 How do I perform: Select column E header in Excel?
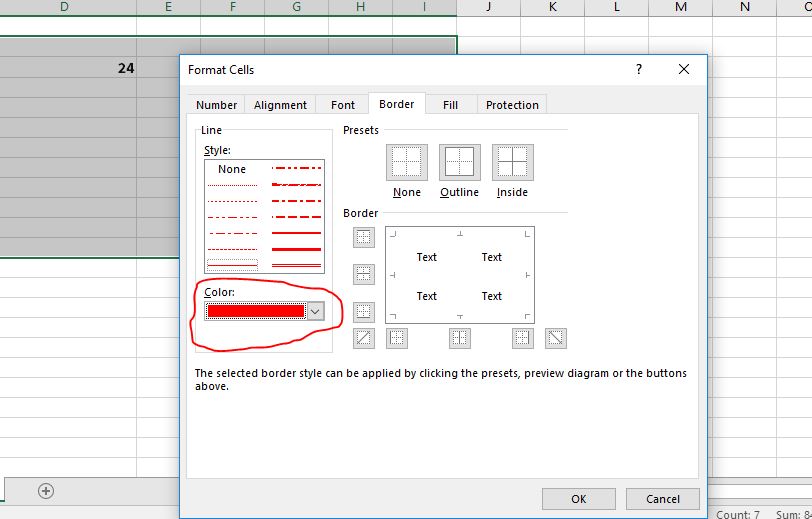point(168,7)
